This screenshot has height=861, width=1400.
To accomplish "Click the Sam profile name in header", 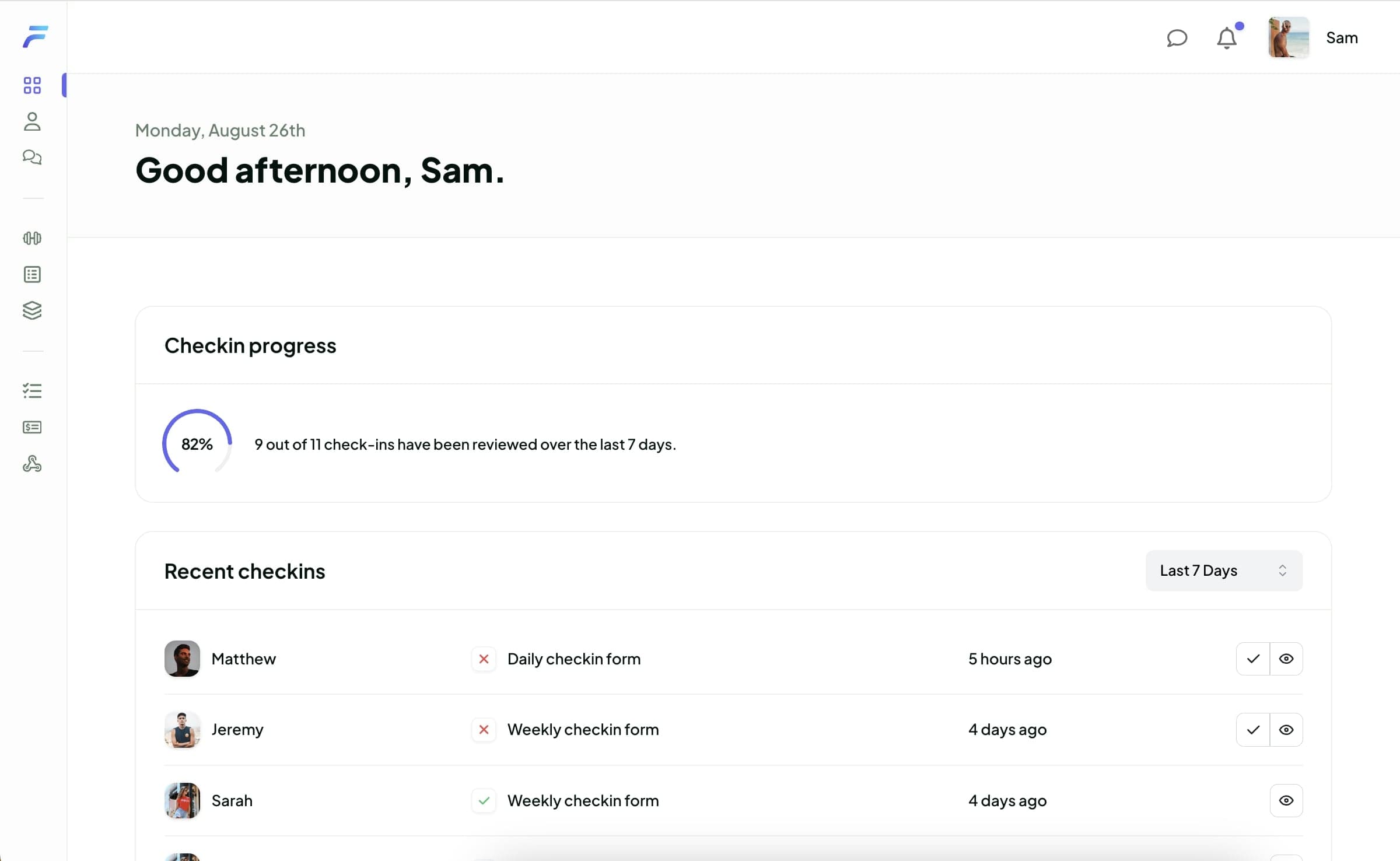I will click(1341, 37).
